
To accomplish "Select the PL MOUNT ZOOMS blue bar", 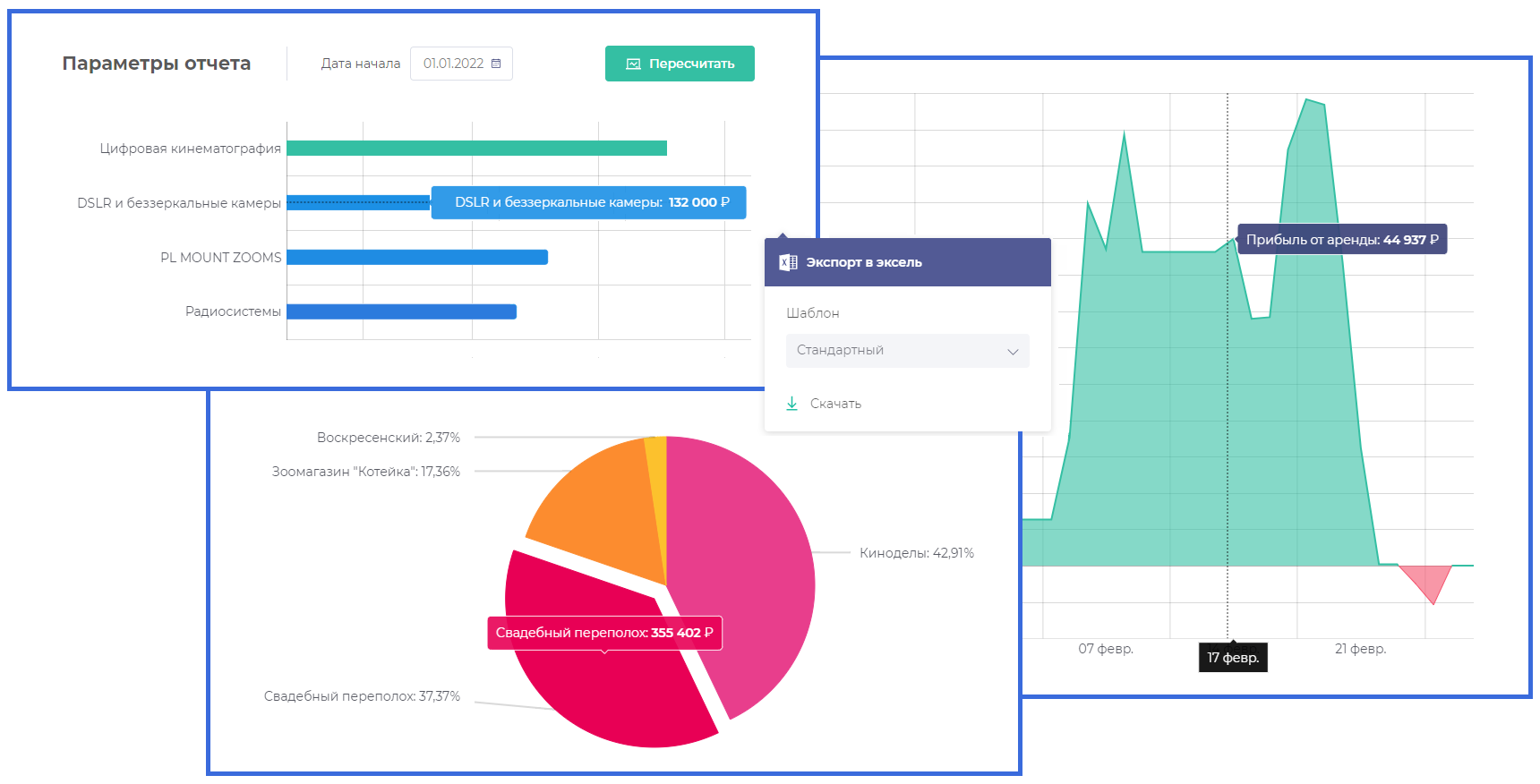I will [417, 257].
